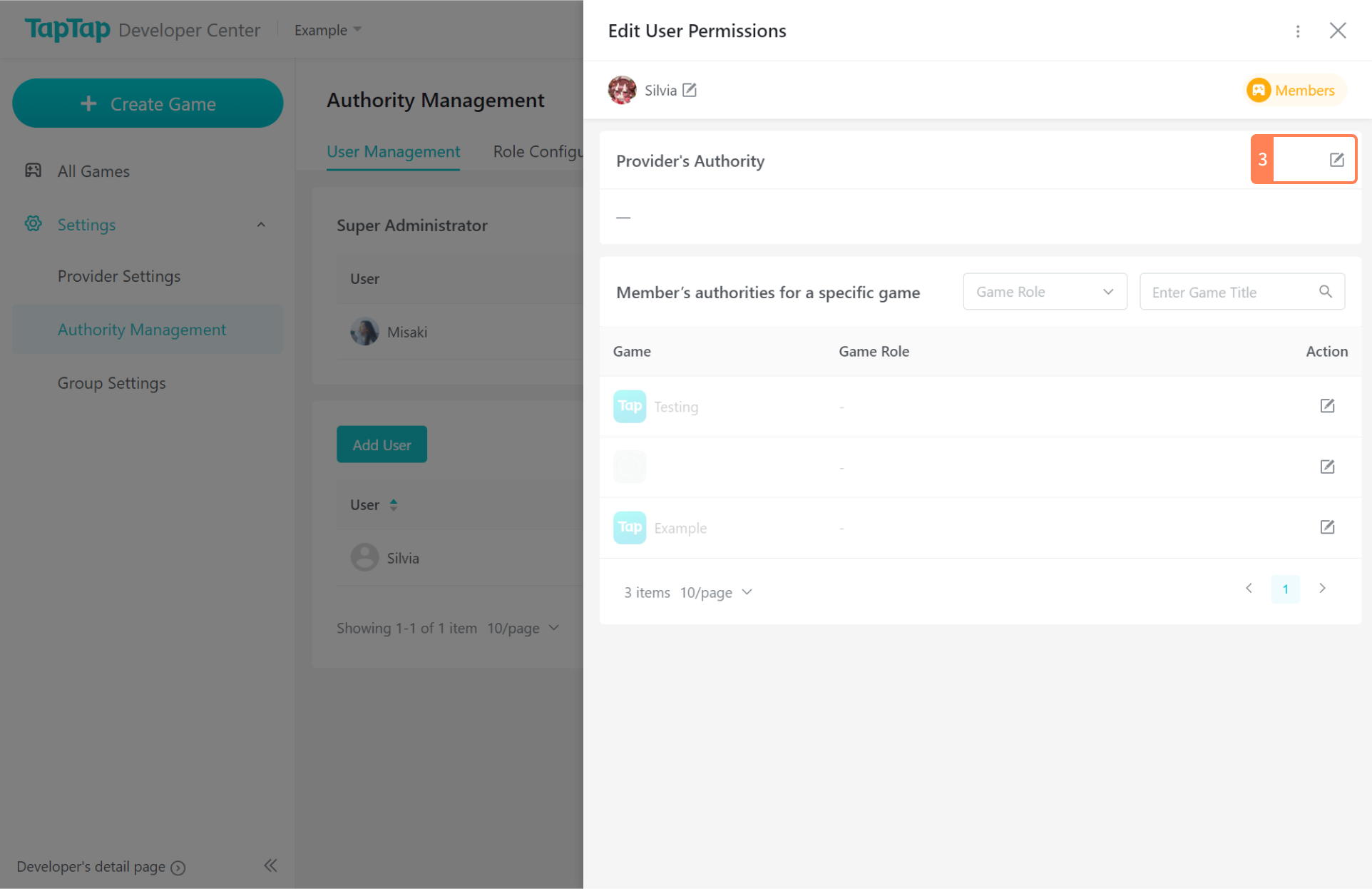Close the Edit User Permissions panel
This screenshot has width=1372, height=889.
(1337, 31)
